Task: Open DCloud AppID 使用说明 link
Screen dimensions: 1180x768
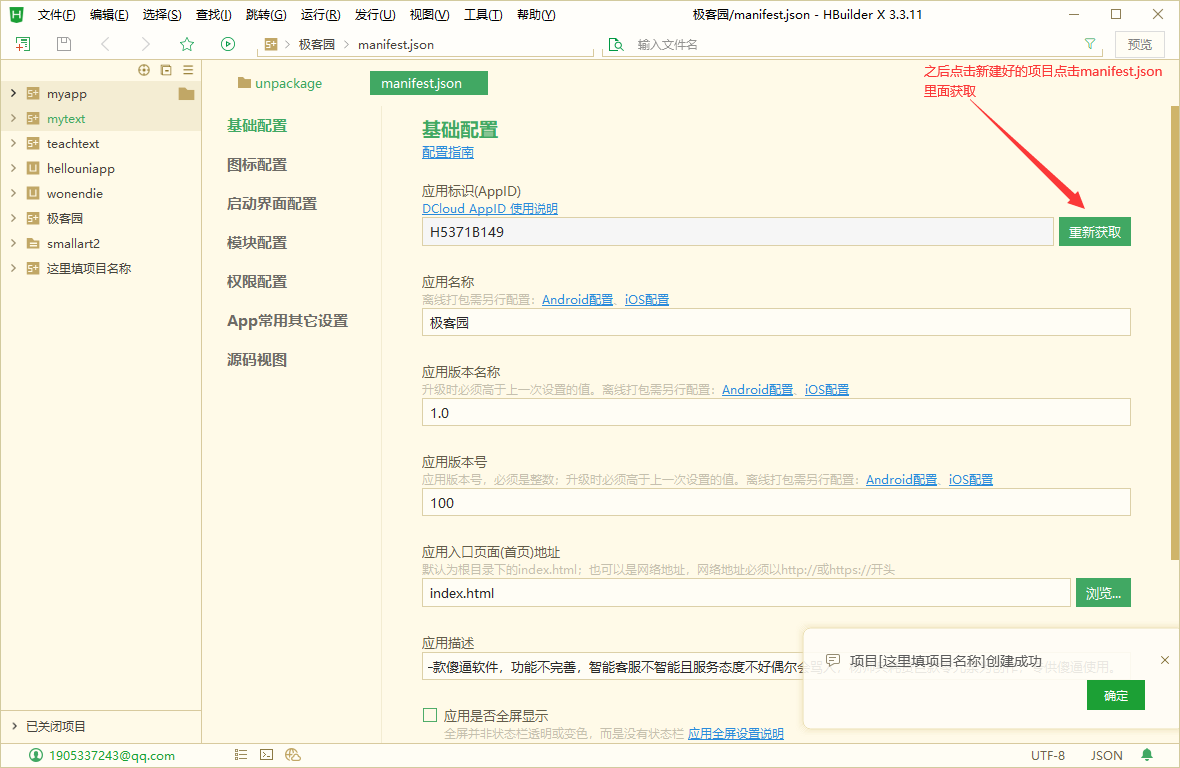Action: pyautogui.click(x=490, y=208)
